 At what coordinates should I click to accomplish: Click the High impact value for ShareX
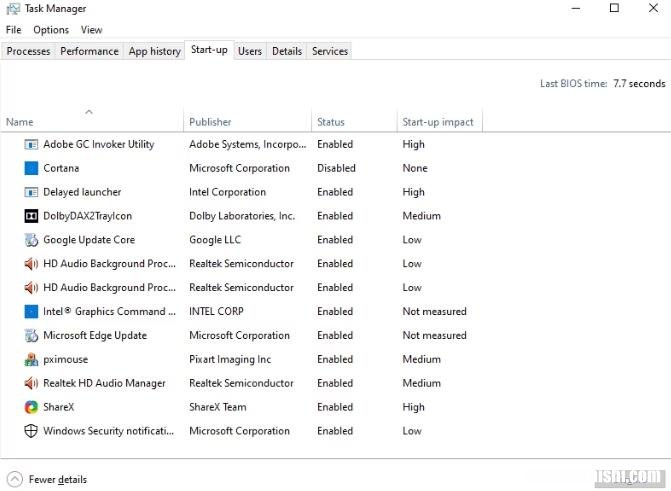[x=413, y=407]
